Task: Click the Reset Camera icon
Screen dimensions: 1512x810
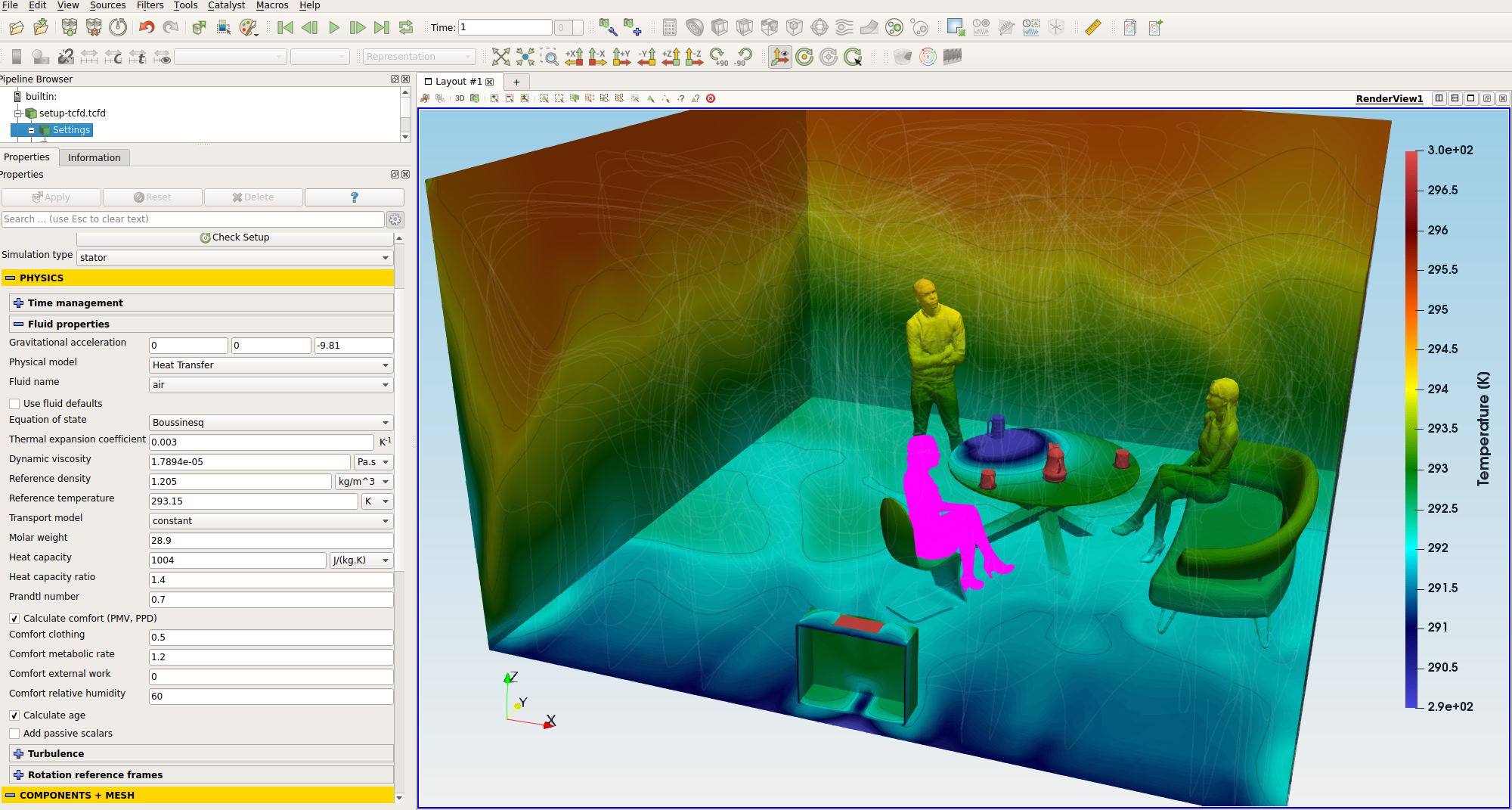Action: (x=500, y=57)
